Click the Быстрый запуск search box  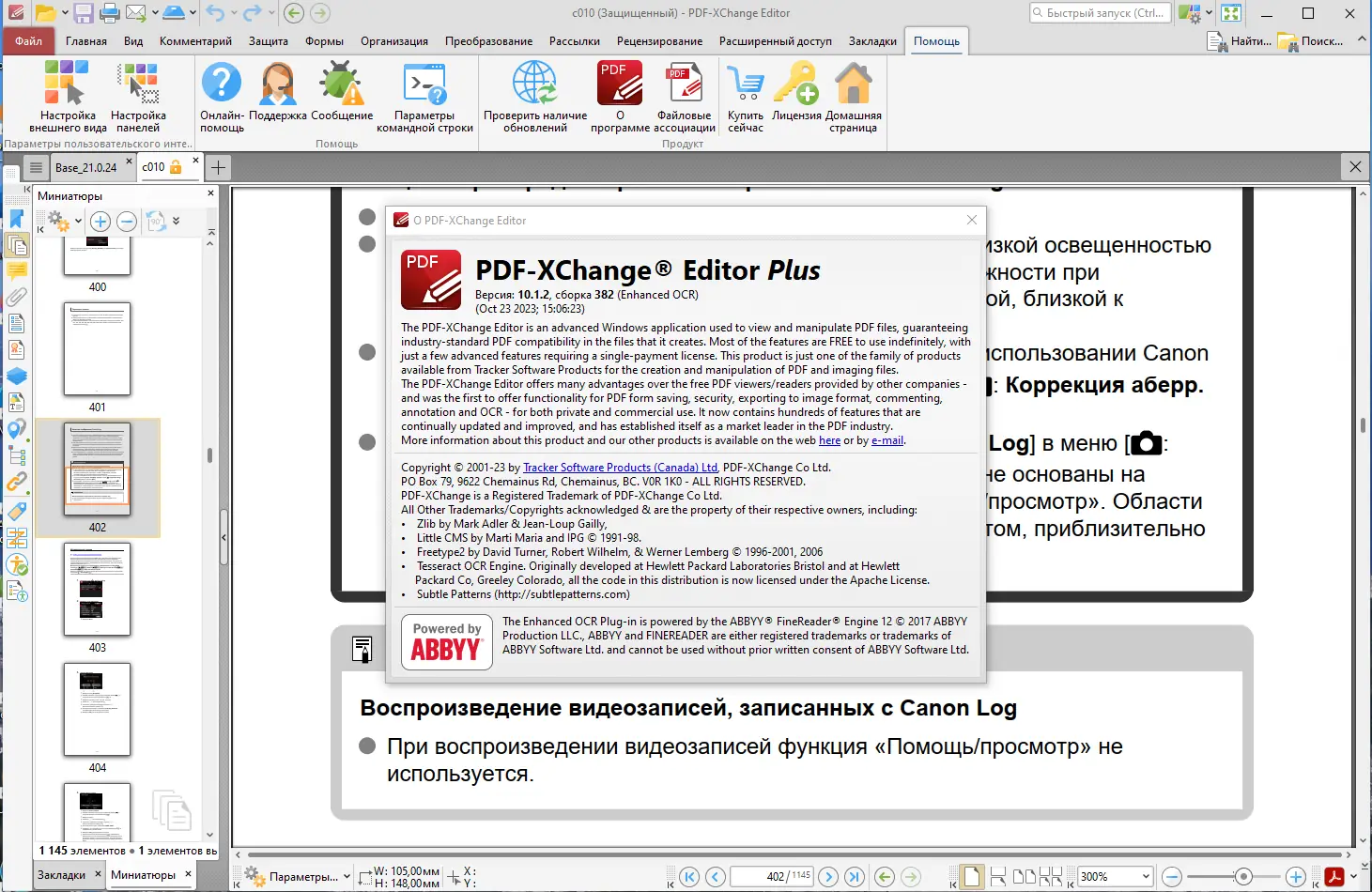pos(1101,13)
